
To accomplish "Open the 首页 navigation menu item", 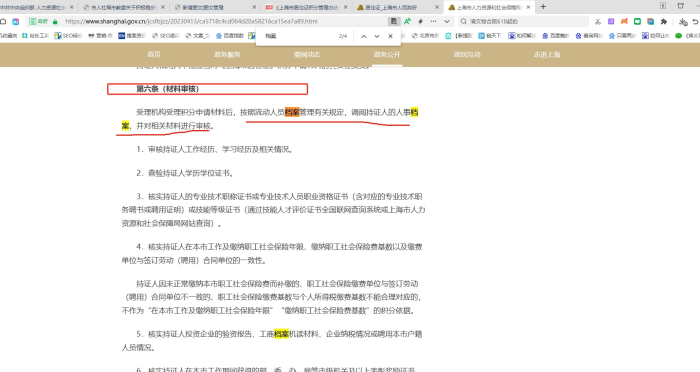I will tap(154, 54).
